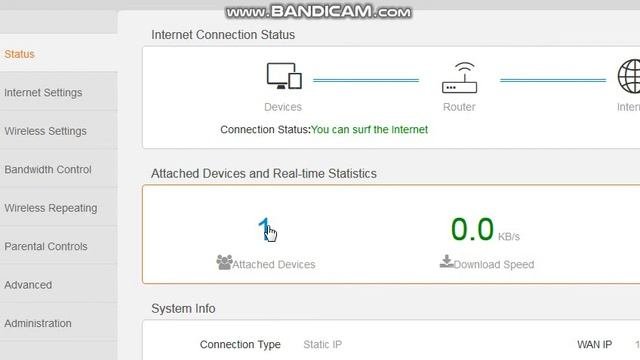Click the Devices monitor icon
The height and width of the screenshot is (360, 640).
[x=284, y=76]
